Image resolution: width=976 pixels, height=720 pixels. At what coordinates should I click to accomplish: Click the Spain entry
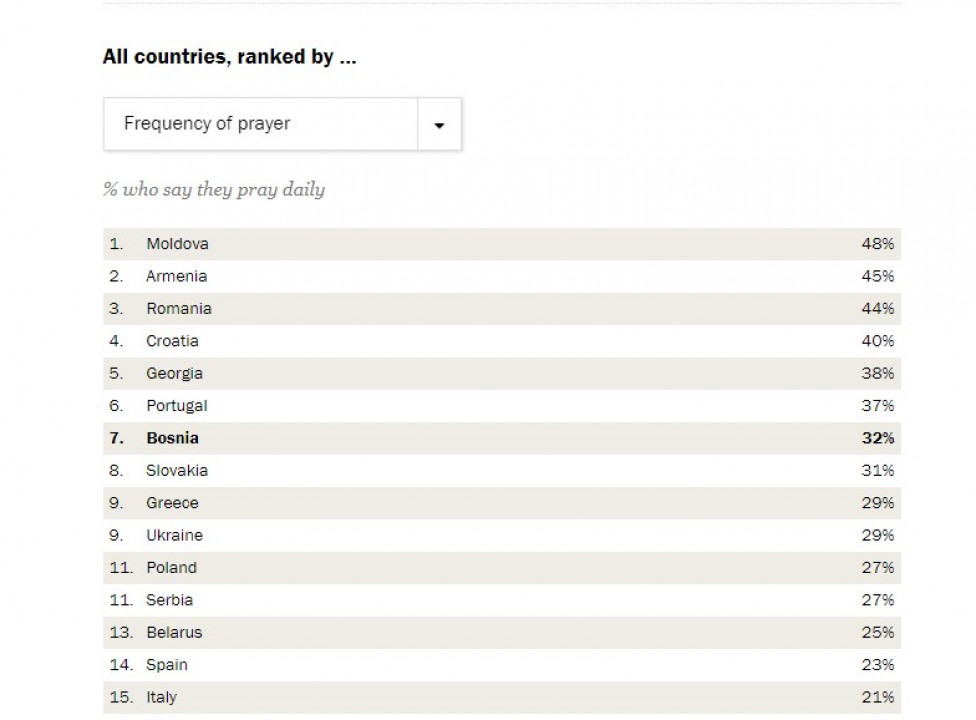[166, 665]
